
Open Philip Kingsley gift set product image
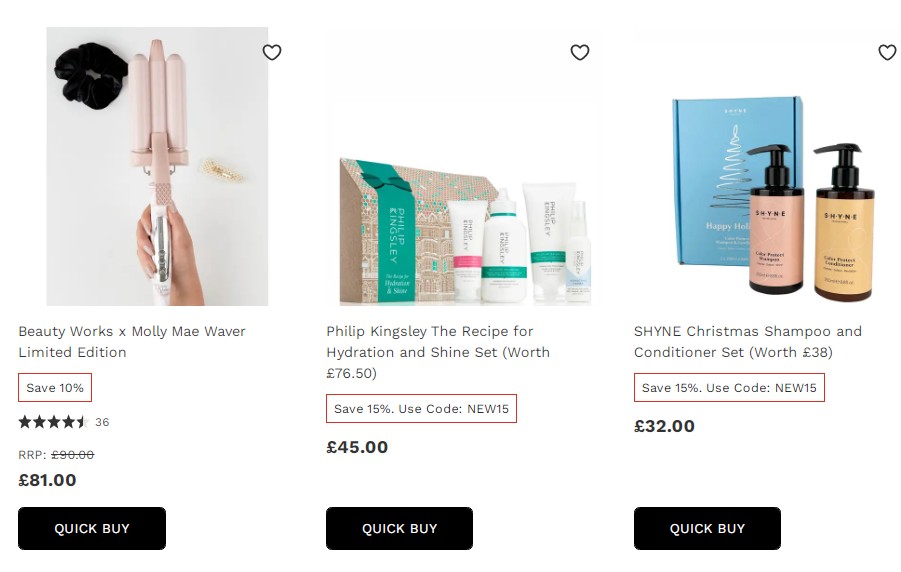465,166
